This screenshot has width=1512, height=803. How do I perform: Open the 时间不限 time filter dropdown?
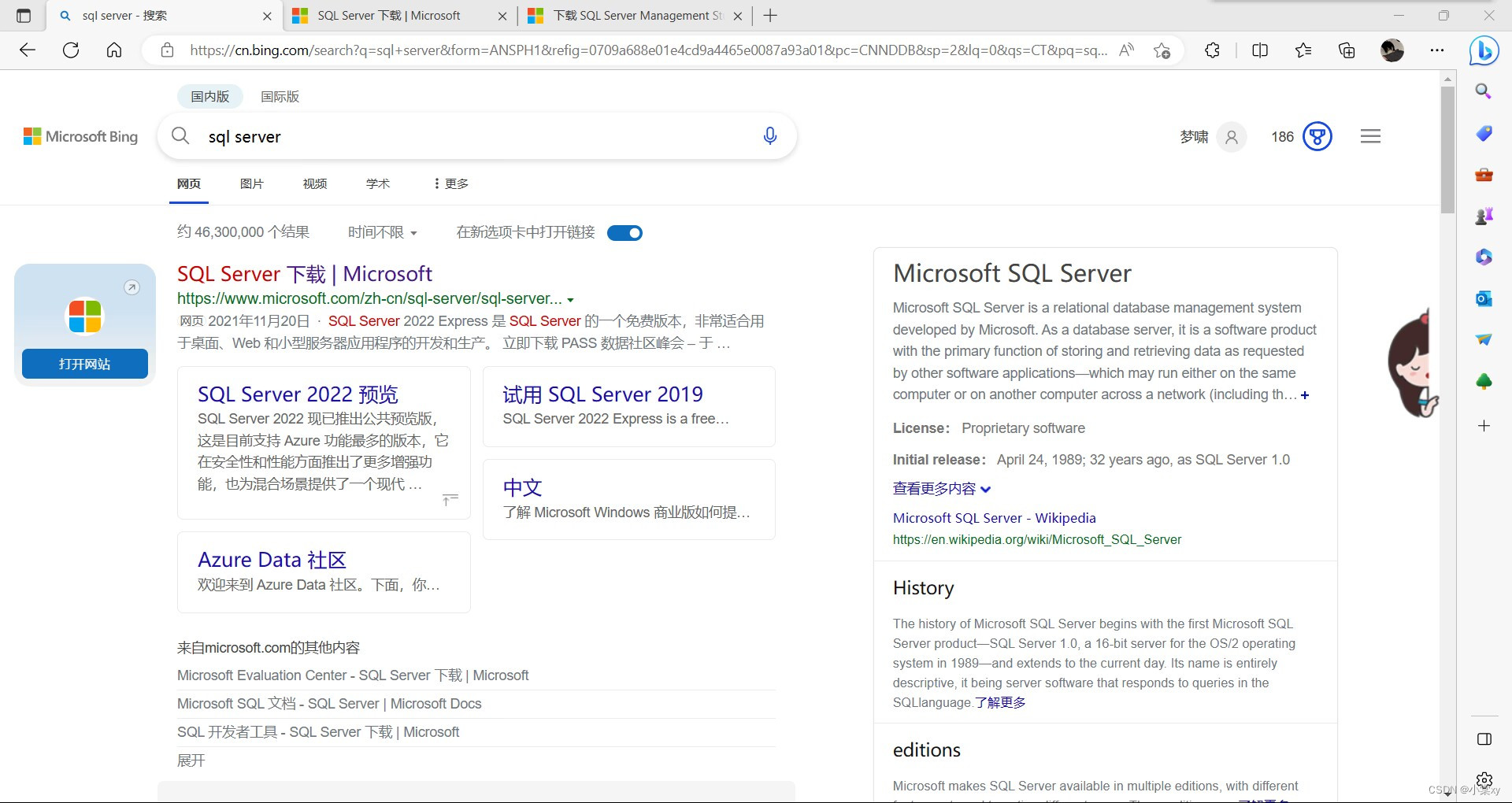tap(383, 232)
